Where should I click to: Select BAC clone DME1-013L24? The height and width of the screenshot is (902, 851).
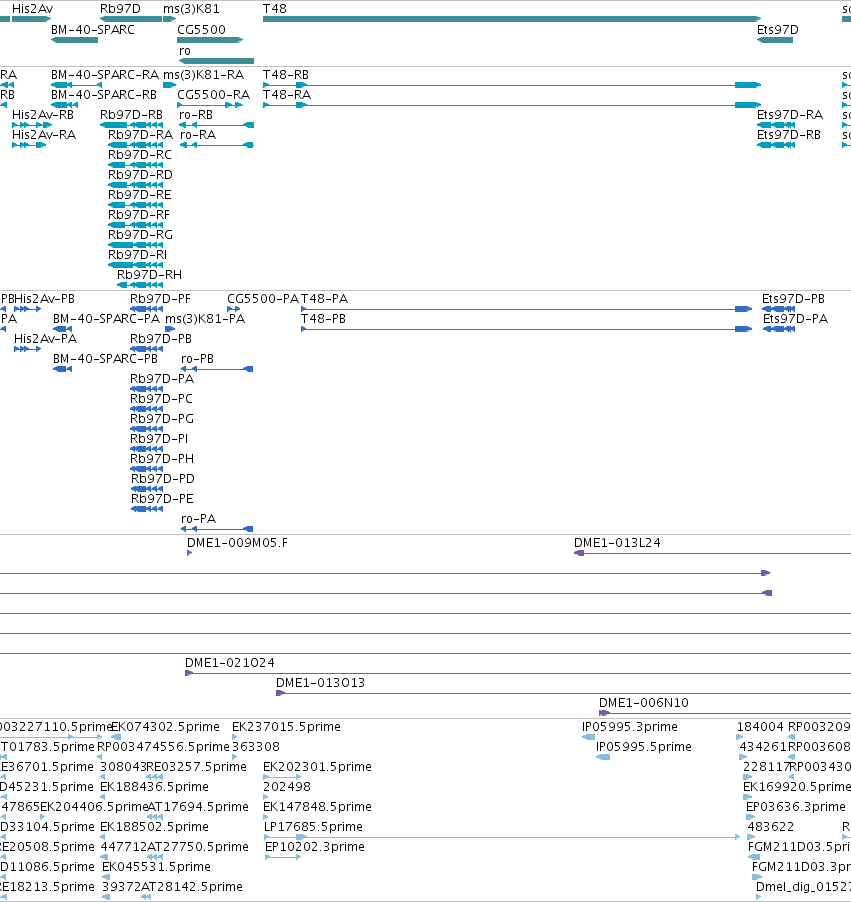(617, 542)
